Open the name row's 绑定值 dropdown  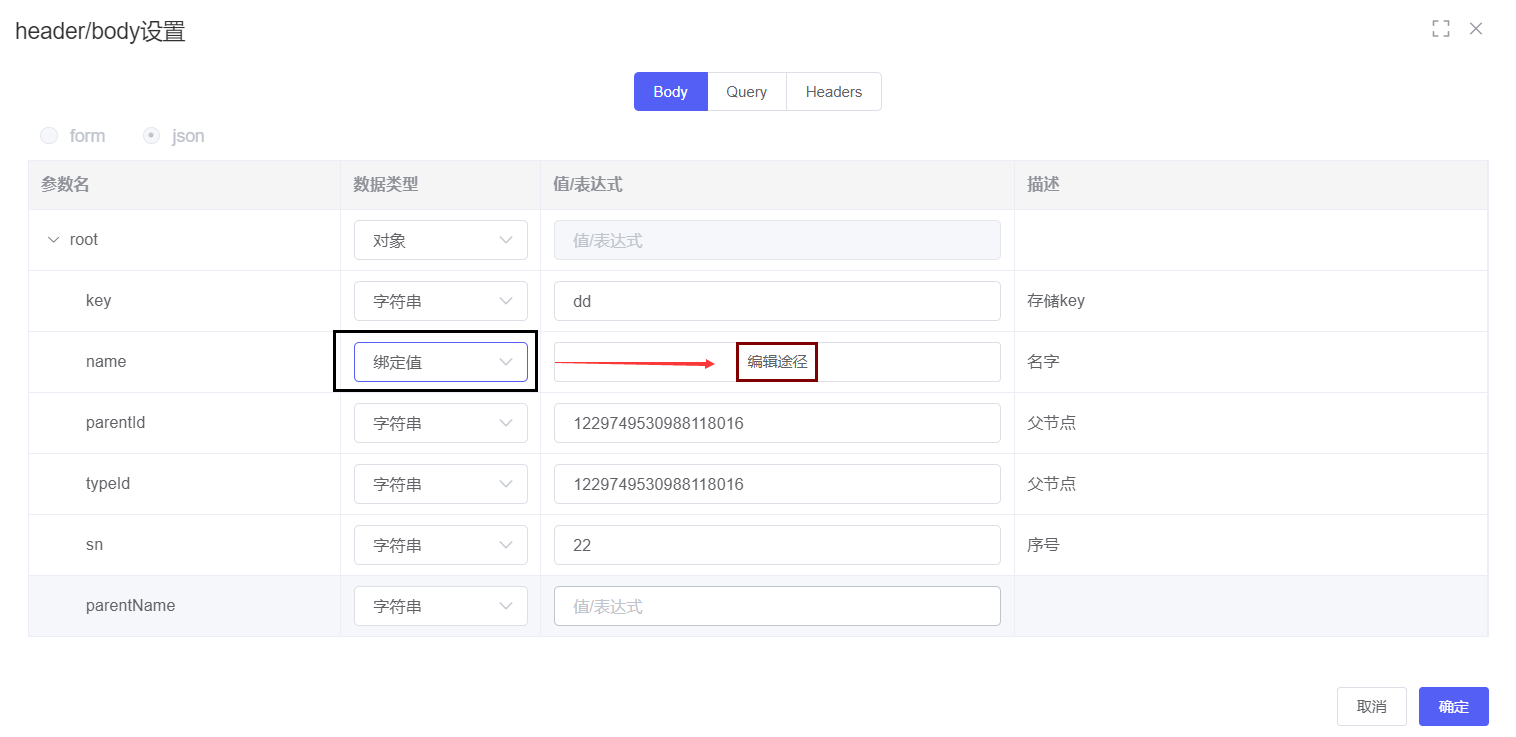click(440, 362)
